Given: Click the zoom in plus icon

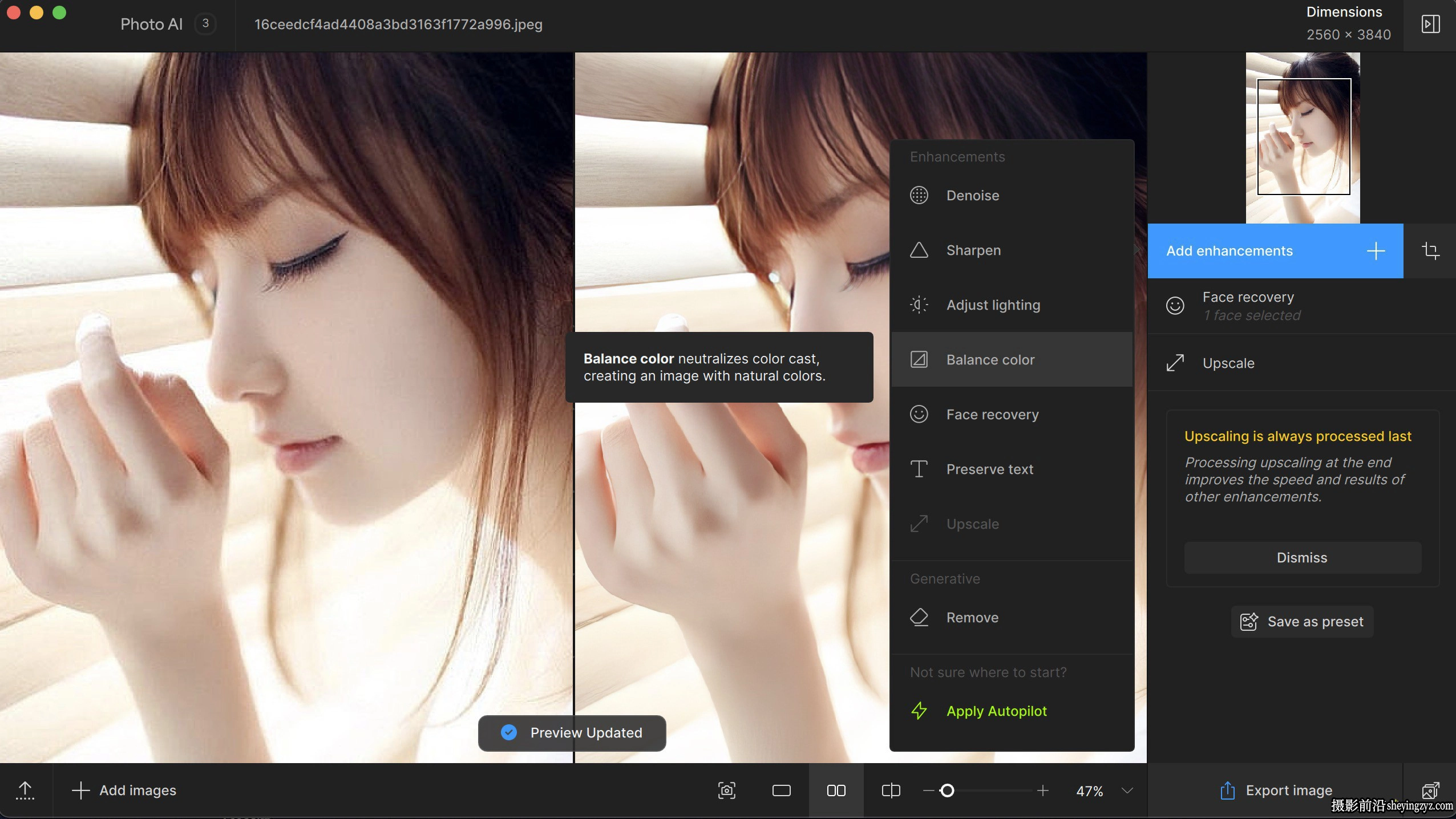Looking at the screenshot, I should pos(1042,790).
